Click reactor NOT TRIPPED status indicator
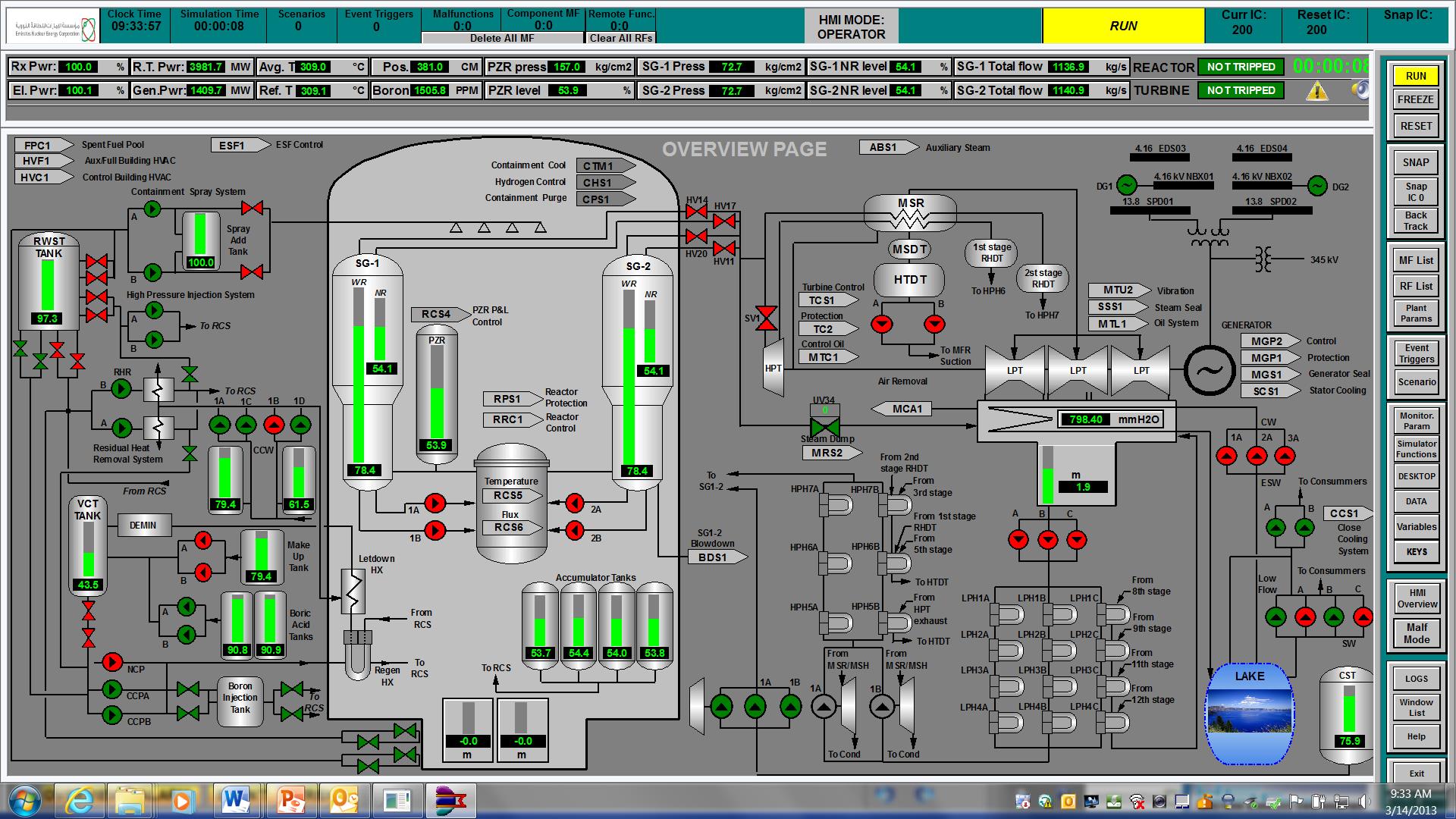The width and height of the screenshot is (1456, 819). (1241, 67)
